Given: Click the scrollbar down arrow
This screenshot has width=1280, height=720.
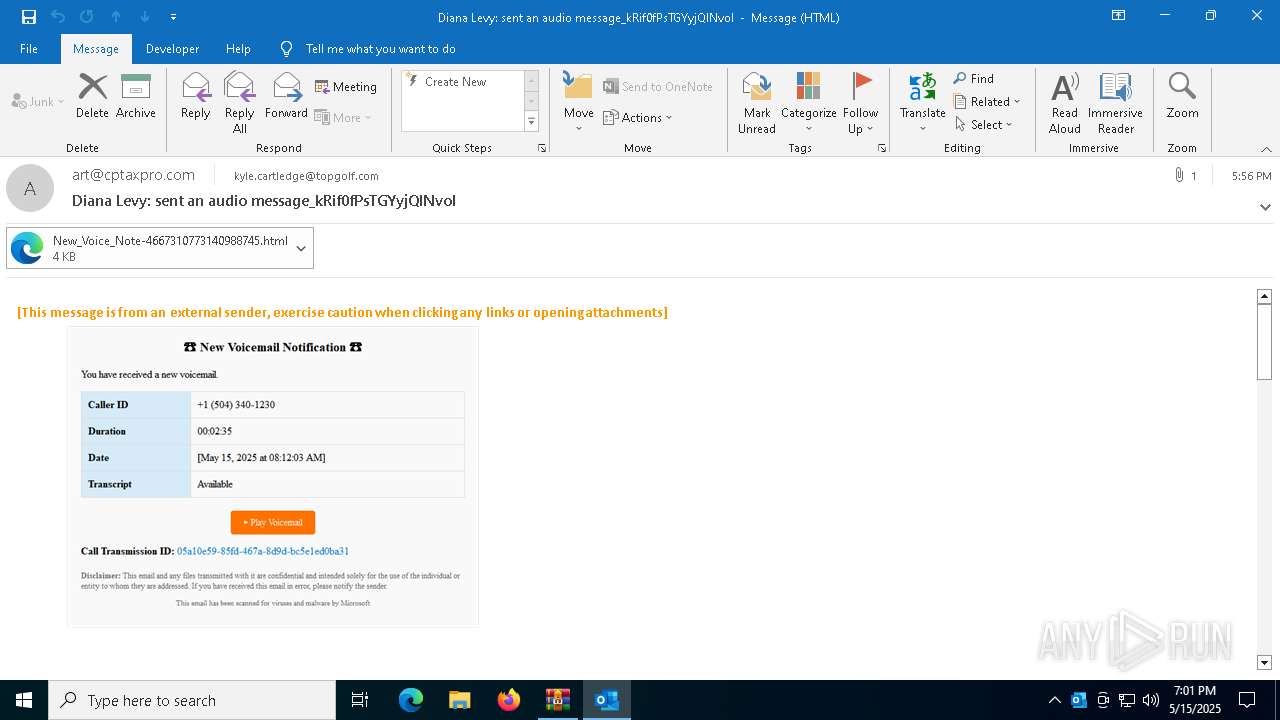Looking at the screenshot, I should point(1264,662).
